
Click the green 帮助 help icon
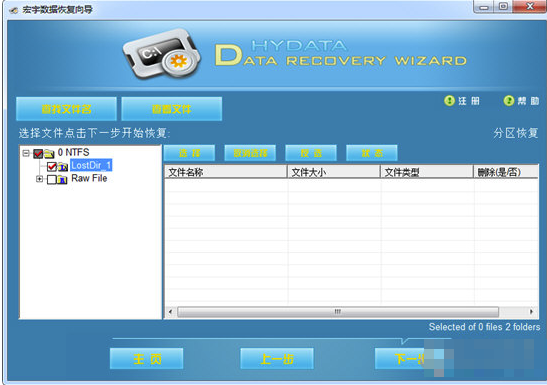click(x=509, y=101)
